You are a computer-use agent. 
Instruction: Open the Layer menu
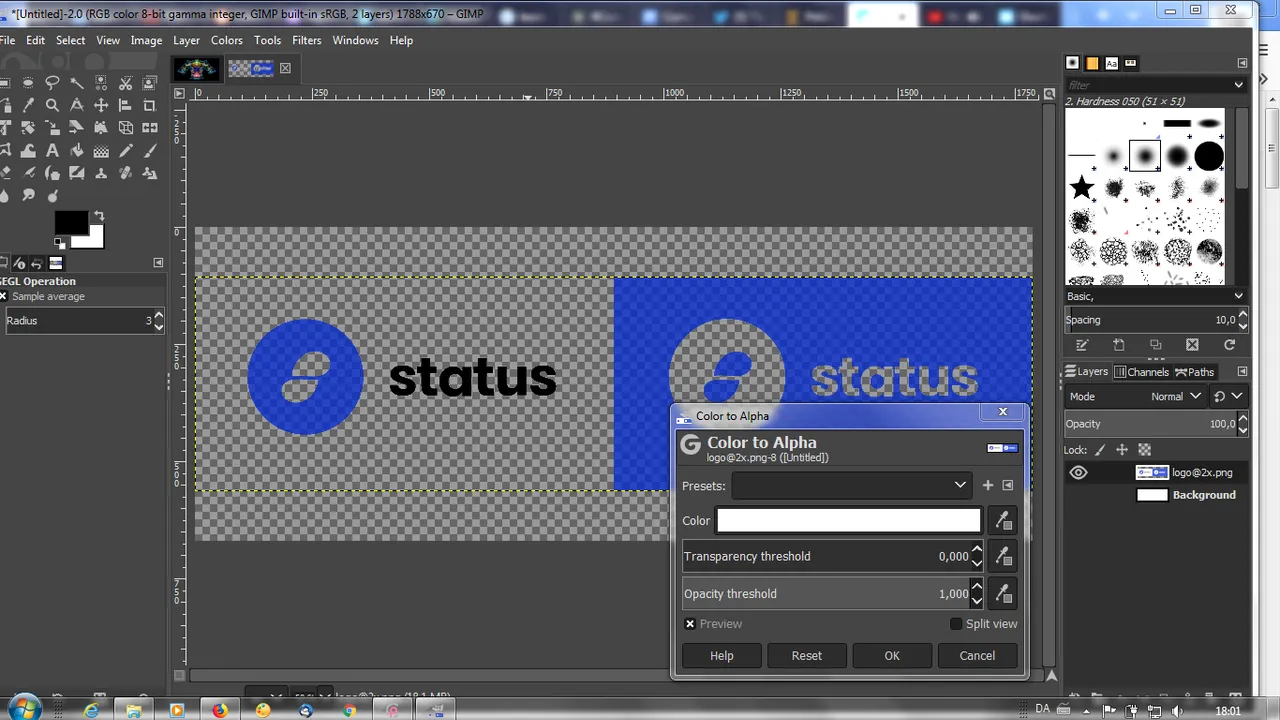pos(186,40)
